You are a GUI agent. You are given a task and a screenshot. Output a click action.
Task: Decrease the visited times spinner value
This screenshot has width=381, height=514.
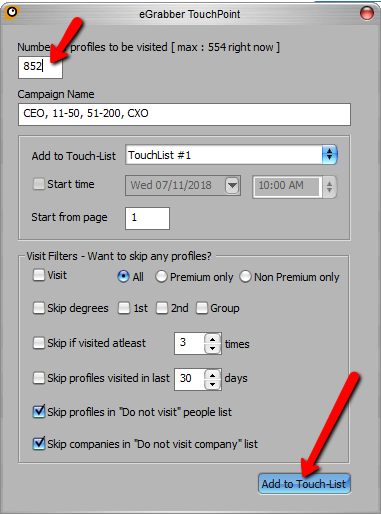pyautogui.click(x=213, y=349)
